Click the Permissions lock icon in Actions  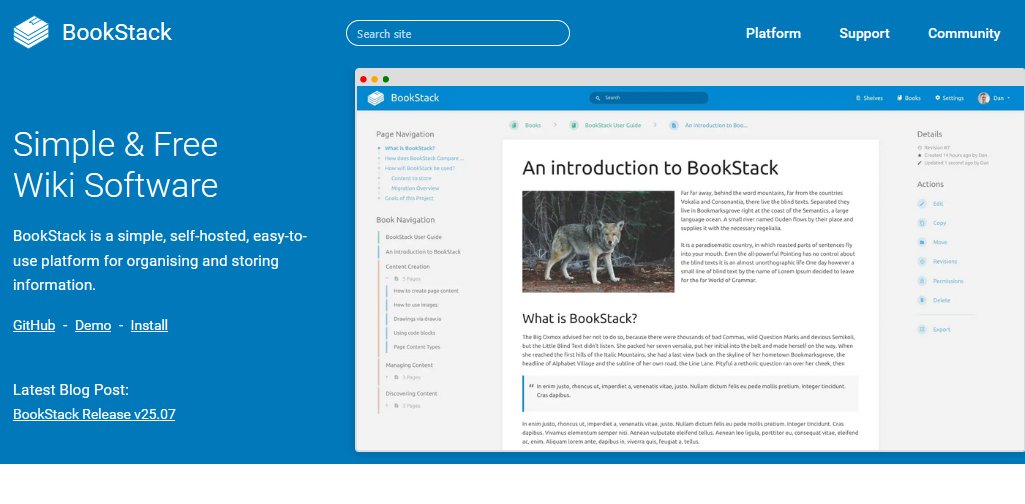click(x=921, y=281)
